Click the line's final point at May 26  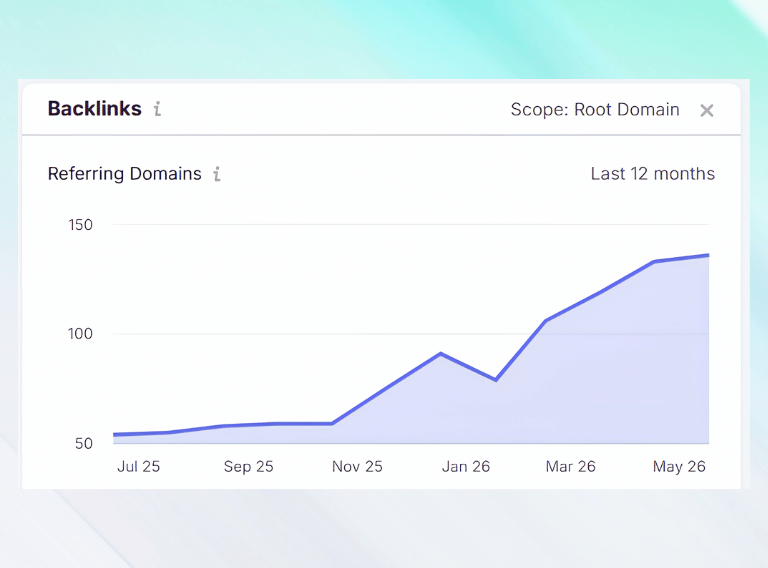click(x=708, y=255)
